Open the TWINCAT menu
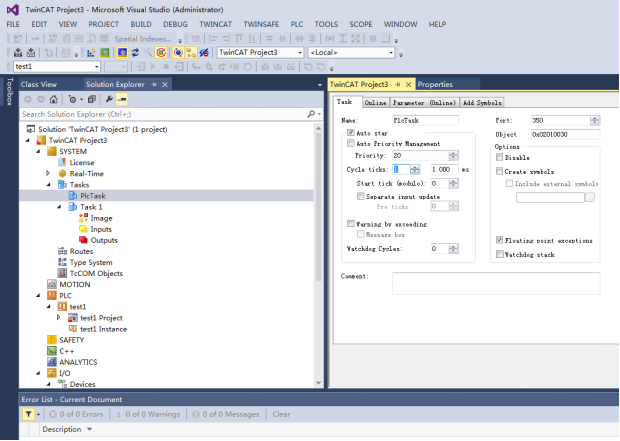The height and width of the screenshot is (441, 620). [x=215, y=25]
